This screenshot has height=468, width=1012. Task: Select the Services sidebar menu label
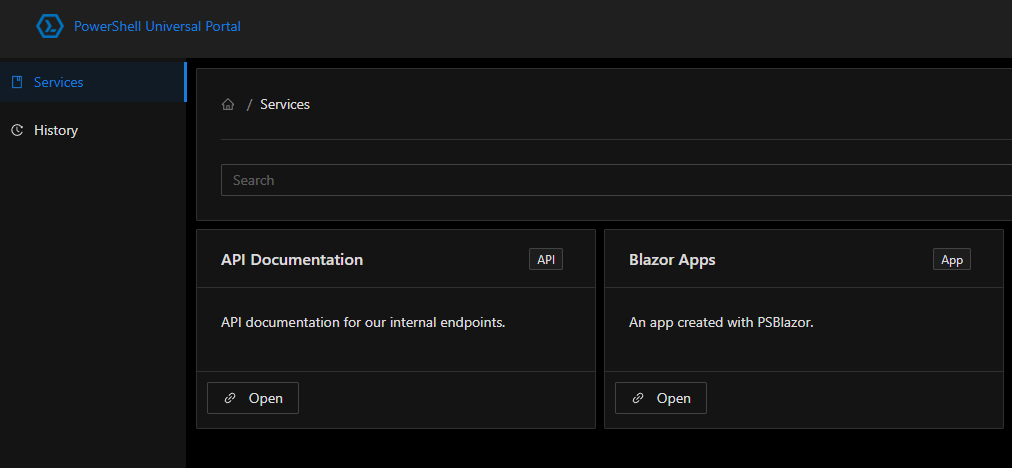pos(58,82)
